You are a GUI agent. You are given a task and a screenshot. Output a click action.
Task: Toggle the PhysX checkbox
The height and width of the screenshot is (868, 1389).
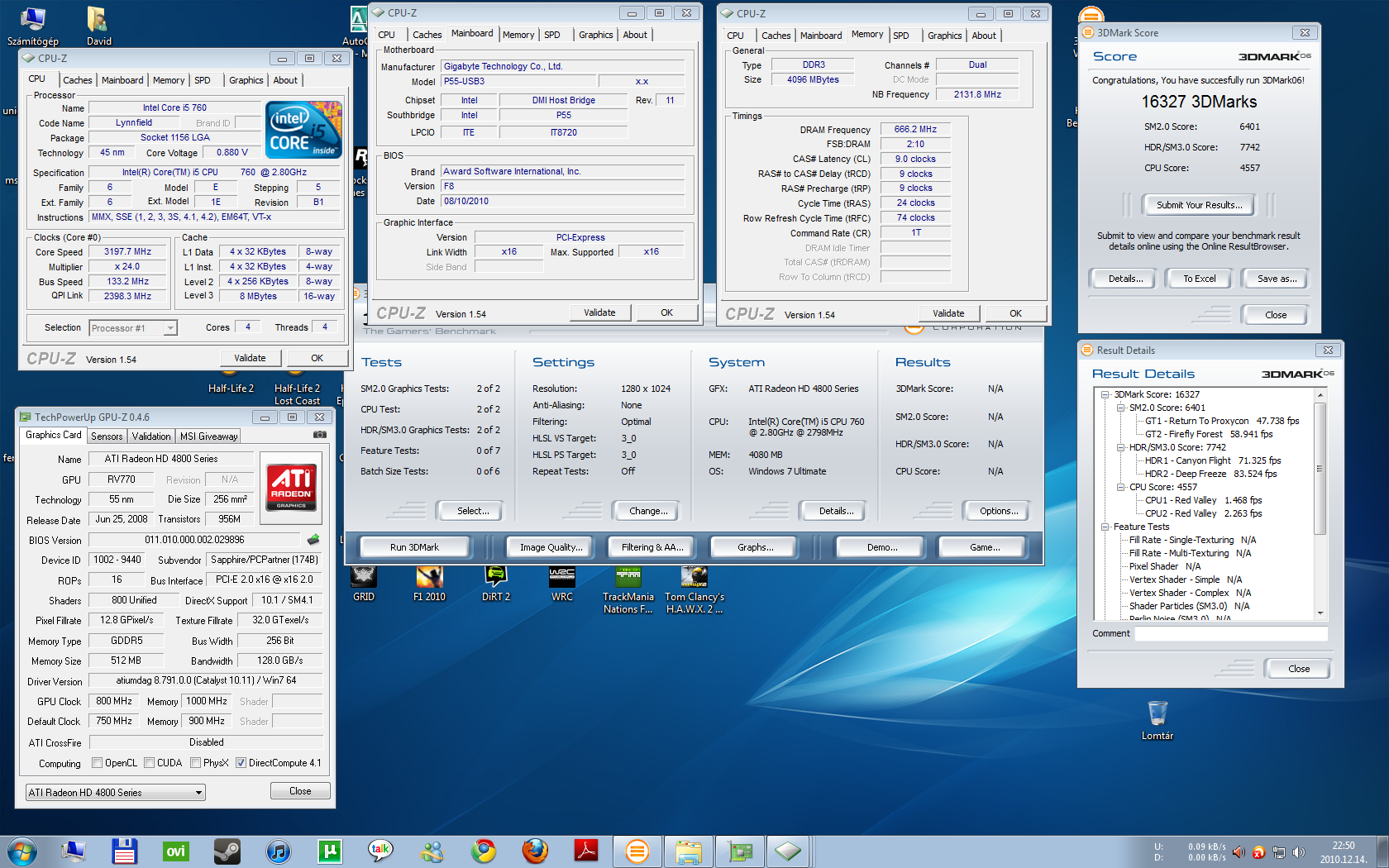(196, 763)
